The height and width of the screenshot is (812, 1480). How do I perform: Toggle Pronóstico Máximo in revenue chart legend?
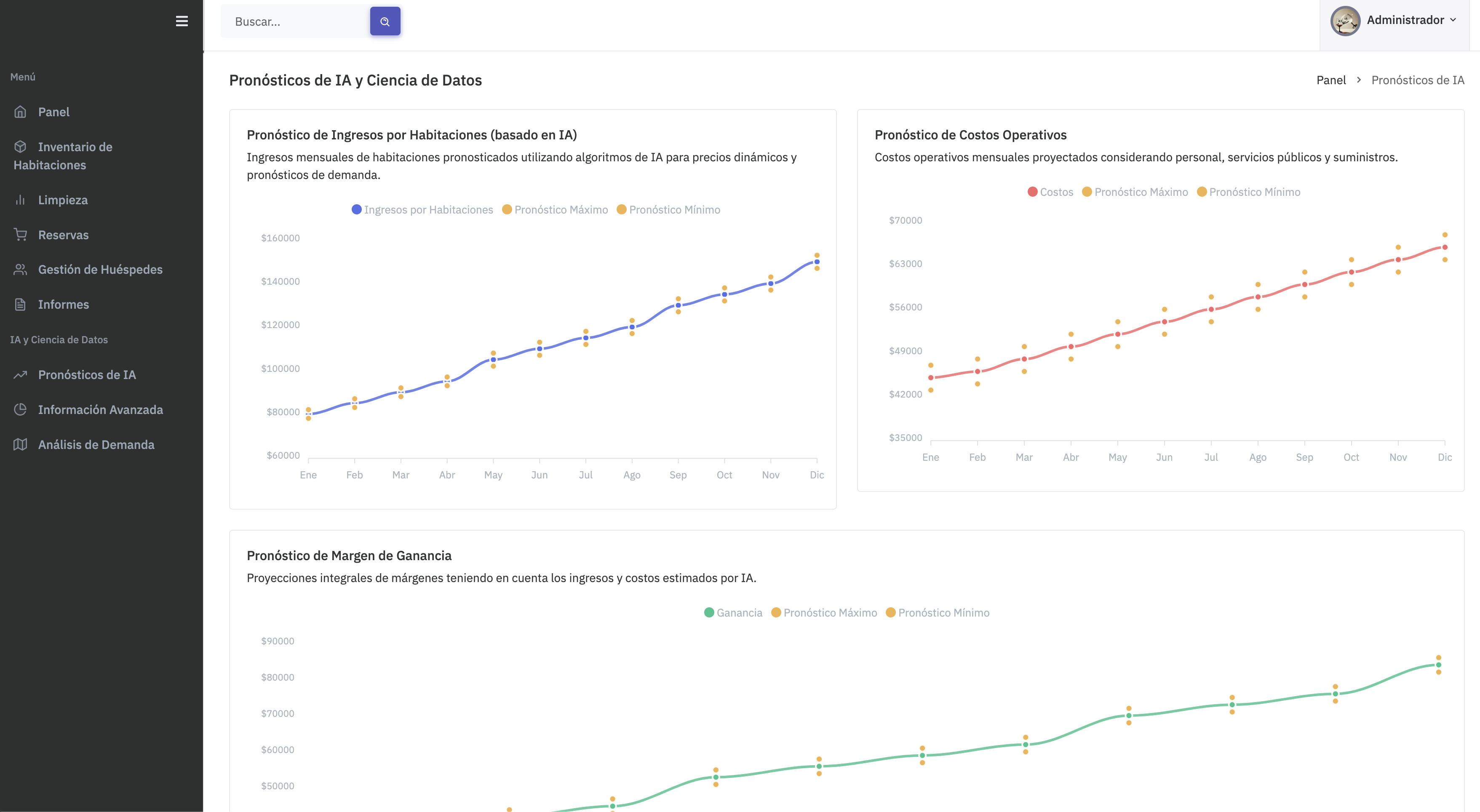(x=555, y=209)
